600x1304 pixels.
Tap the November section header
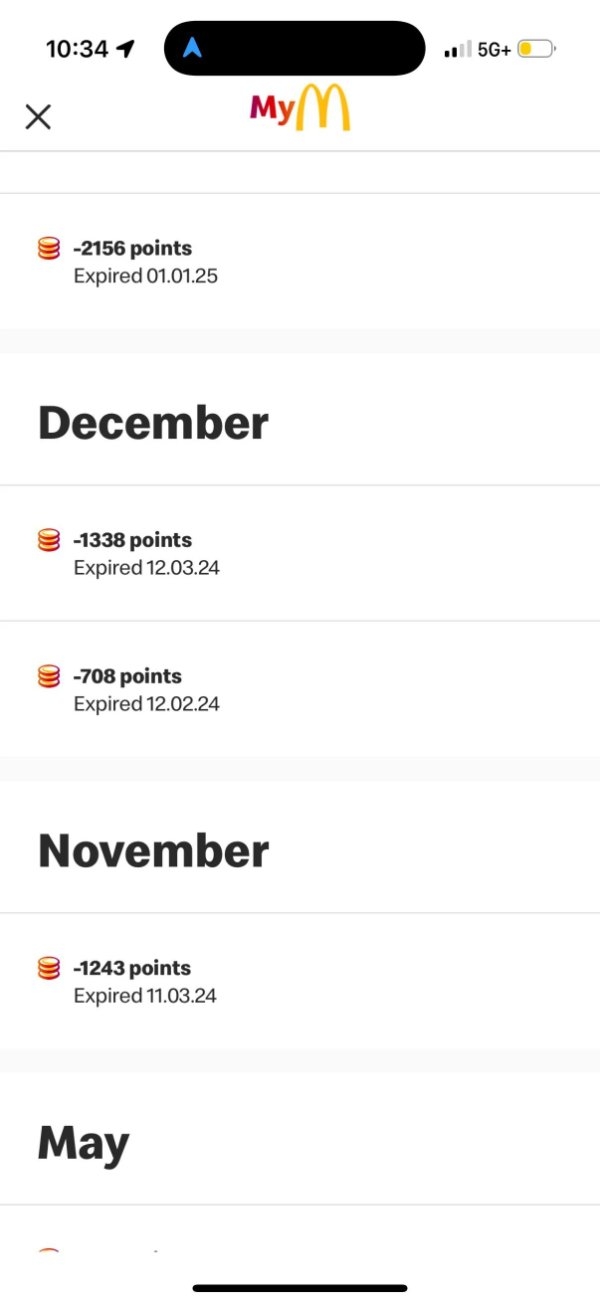(x=153, y=851)
